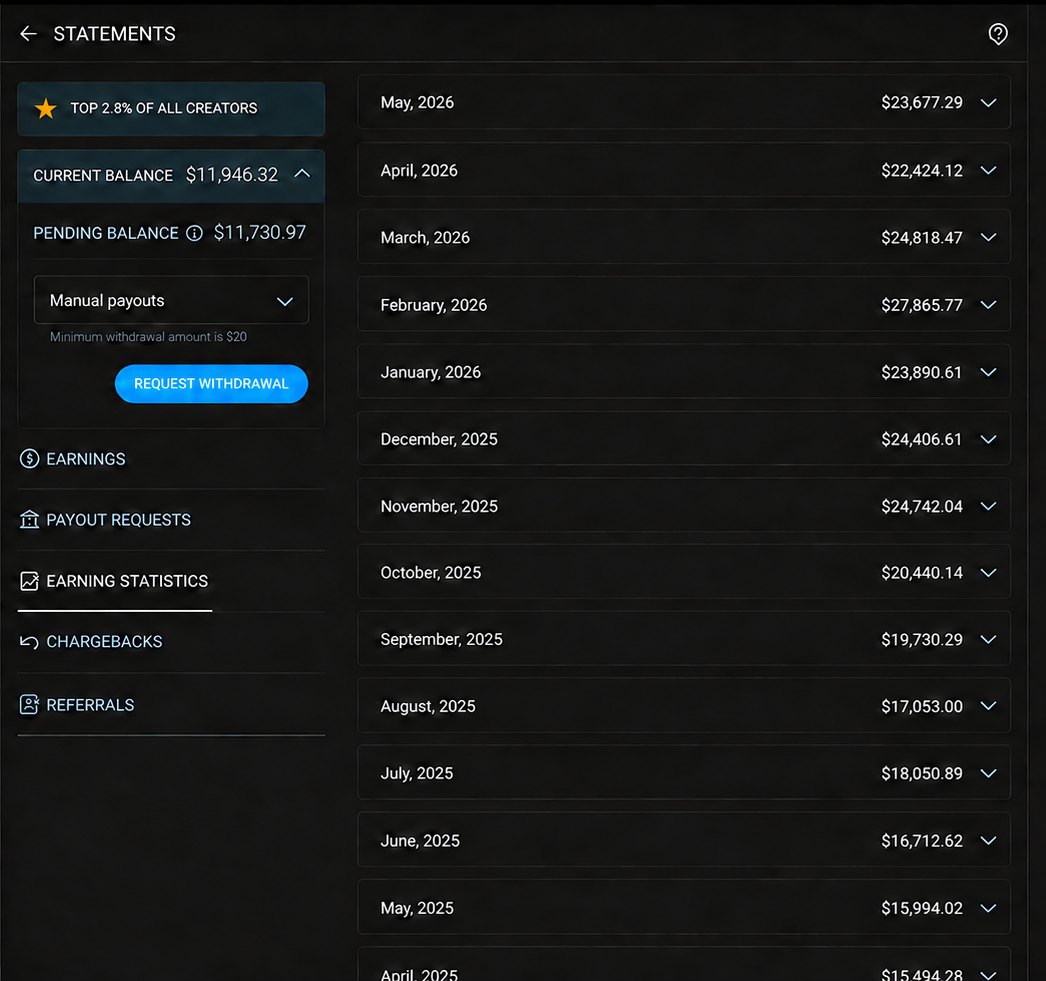The width and height of the screenshot is (1046, 981).
Task: Expand the June, 2025 statement chevron
Action: (988, 840)
